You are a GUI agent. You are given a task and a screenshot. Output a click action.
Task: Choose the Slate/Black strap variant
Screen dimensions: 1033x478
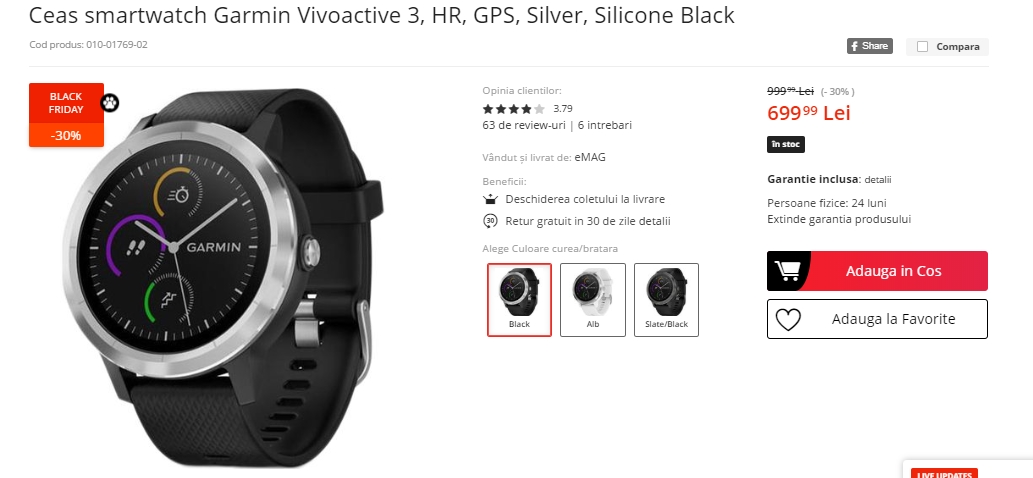(x=666, y=300)
